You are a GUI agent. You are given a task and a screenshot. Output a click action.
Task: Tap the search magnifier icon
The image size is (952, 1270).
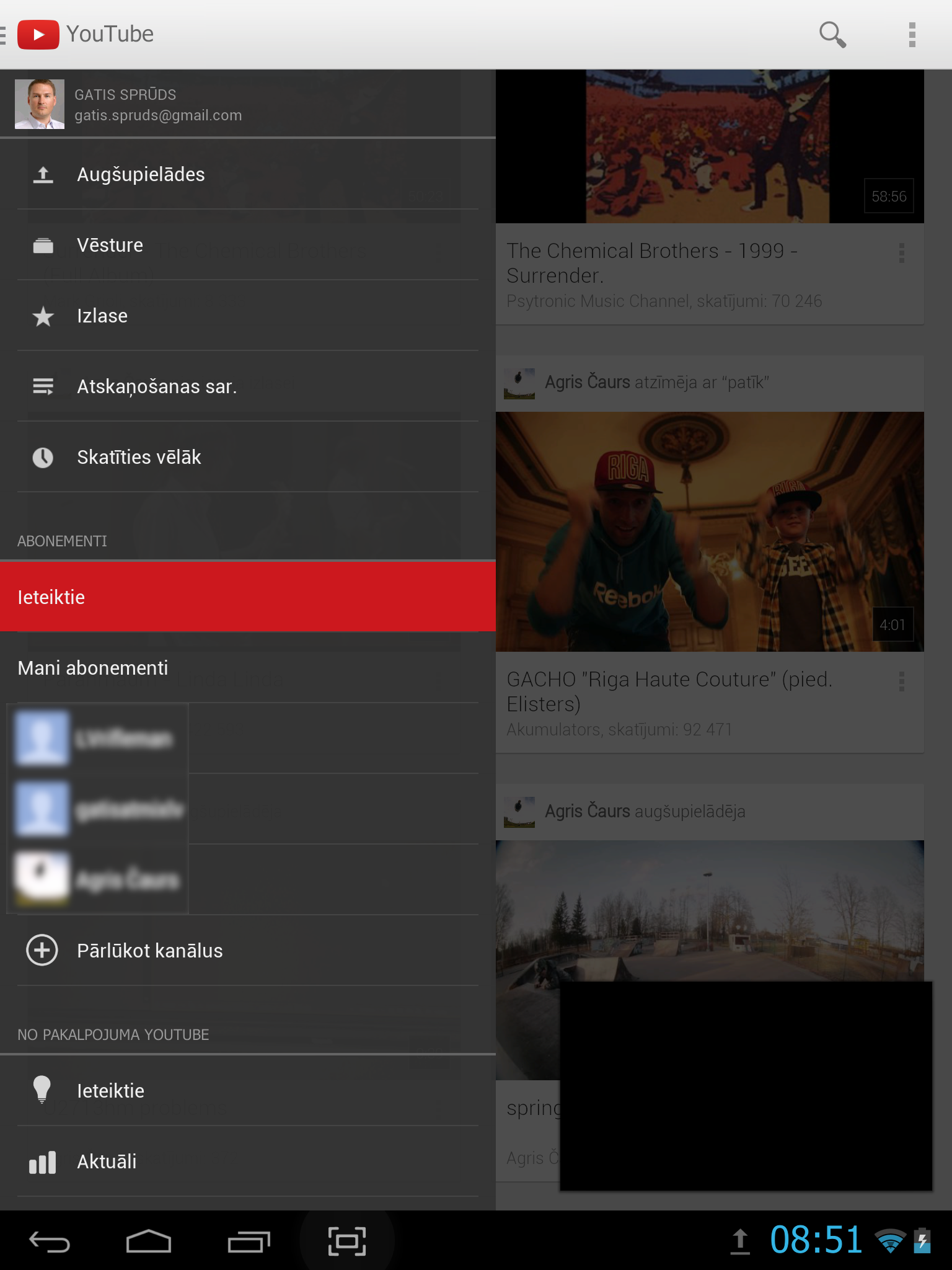(x=832, y=35)
